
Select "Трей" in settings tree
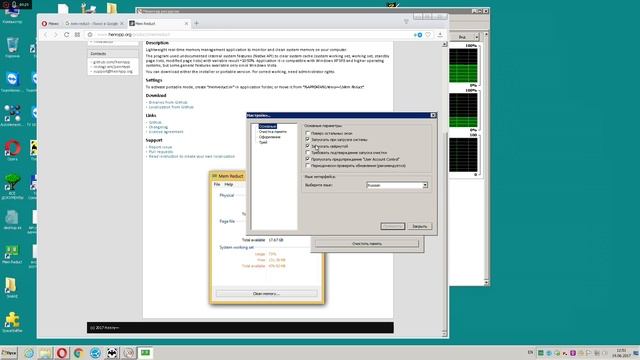(263, 142)
